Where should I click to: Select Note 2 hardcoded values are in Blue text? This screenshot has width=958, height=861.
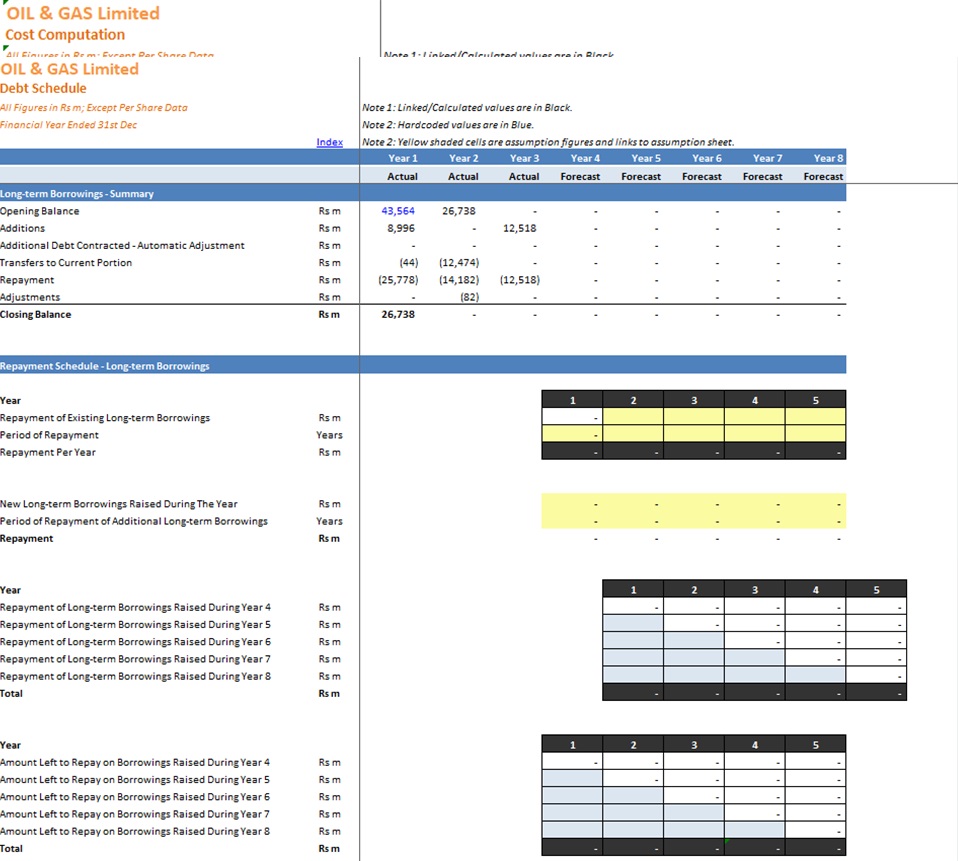[448, 125]
